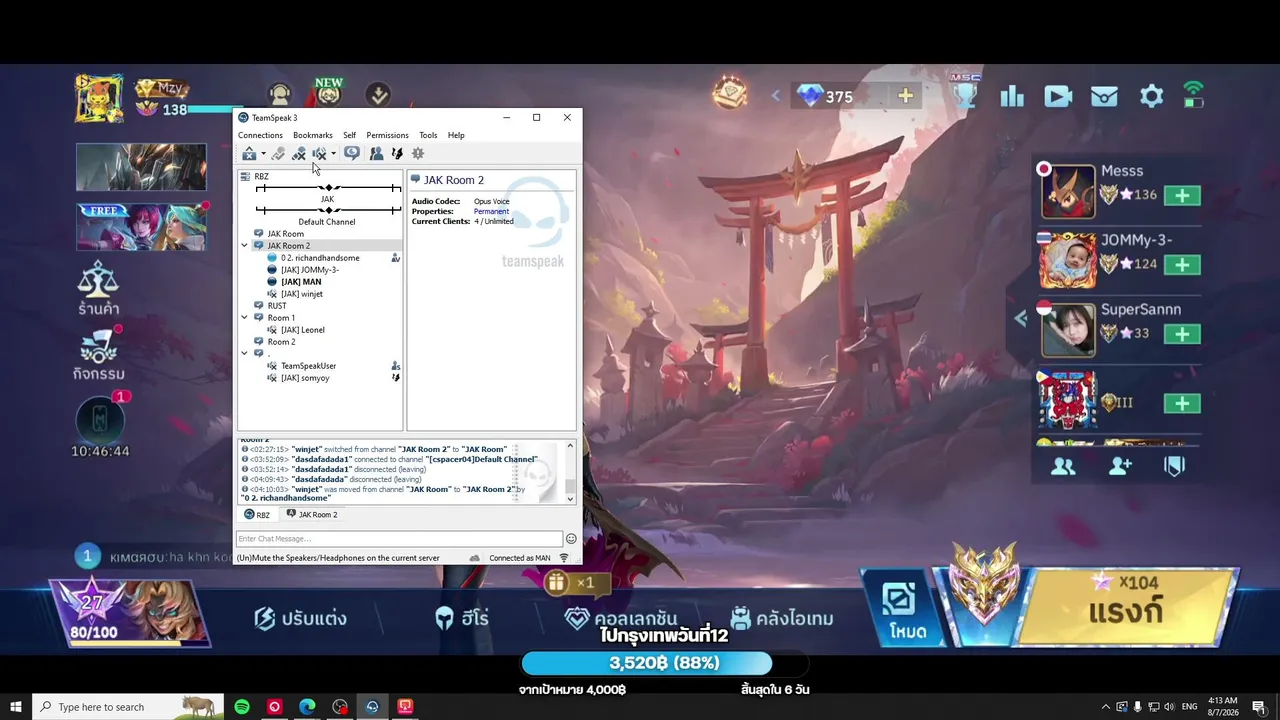Open the Self menu
Screen dimensions: 1280x720
click(x=349, y=135)
